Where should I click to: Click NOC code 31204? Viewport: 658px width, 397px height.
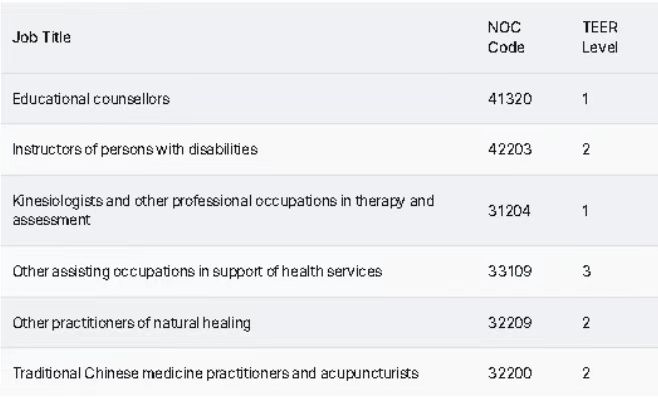coord(509,211)
